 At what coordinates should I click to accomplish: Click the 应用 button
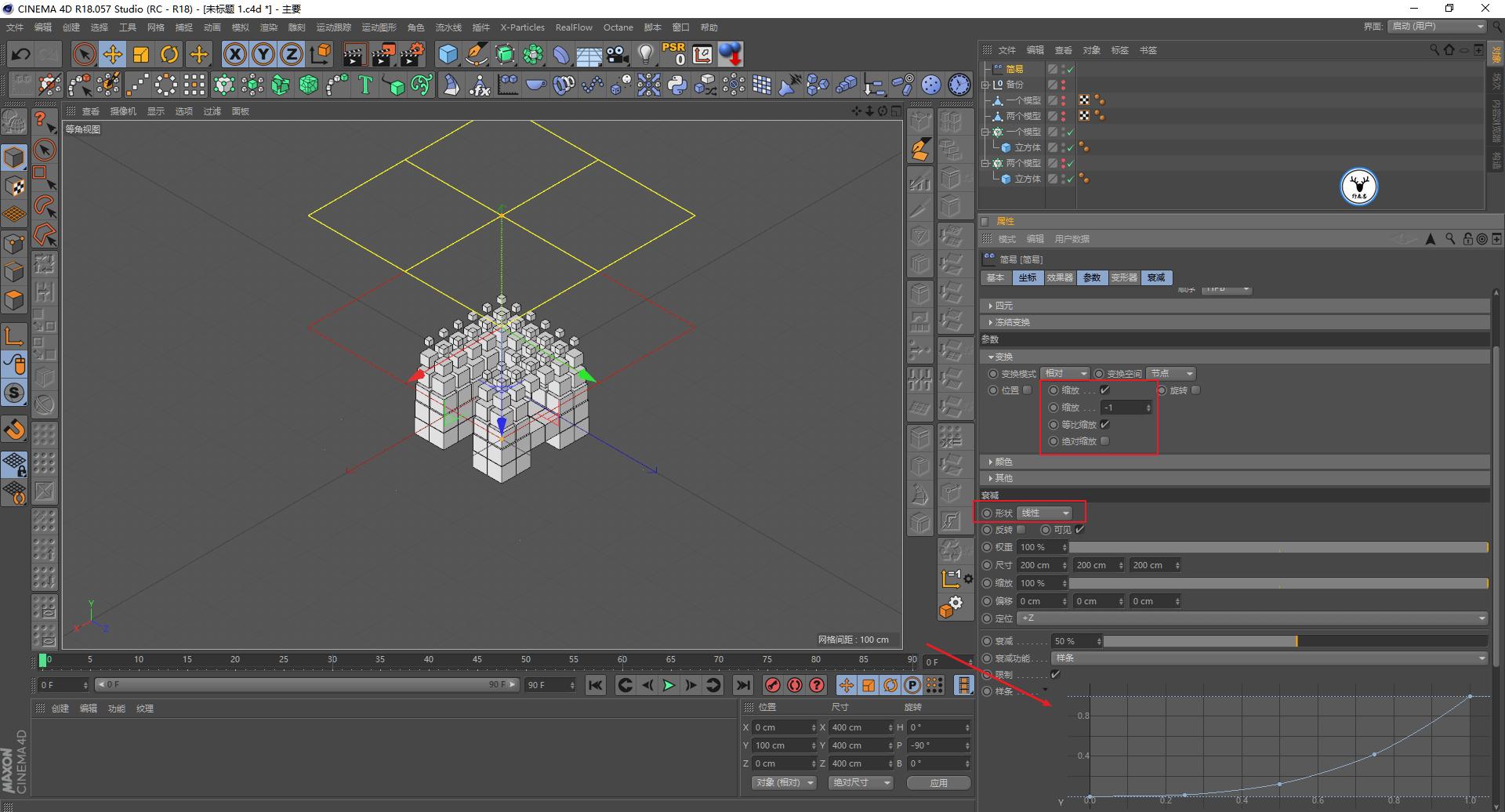point(938,783)
